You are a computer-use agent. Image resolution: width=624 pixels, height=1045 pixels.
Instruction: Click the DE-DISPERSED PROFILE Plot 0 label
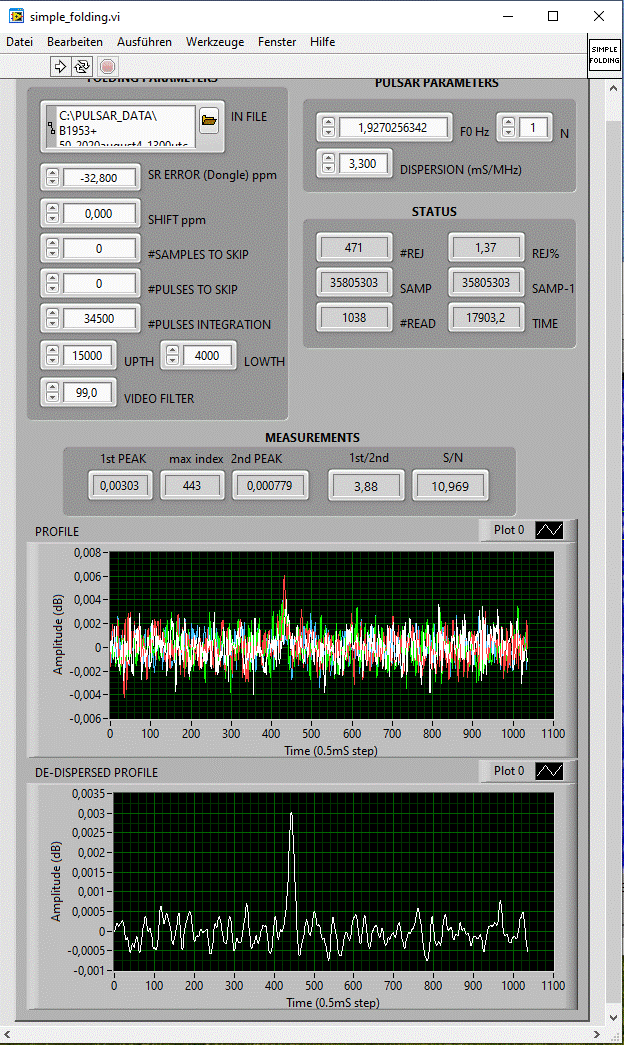(509, 771)
